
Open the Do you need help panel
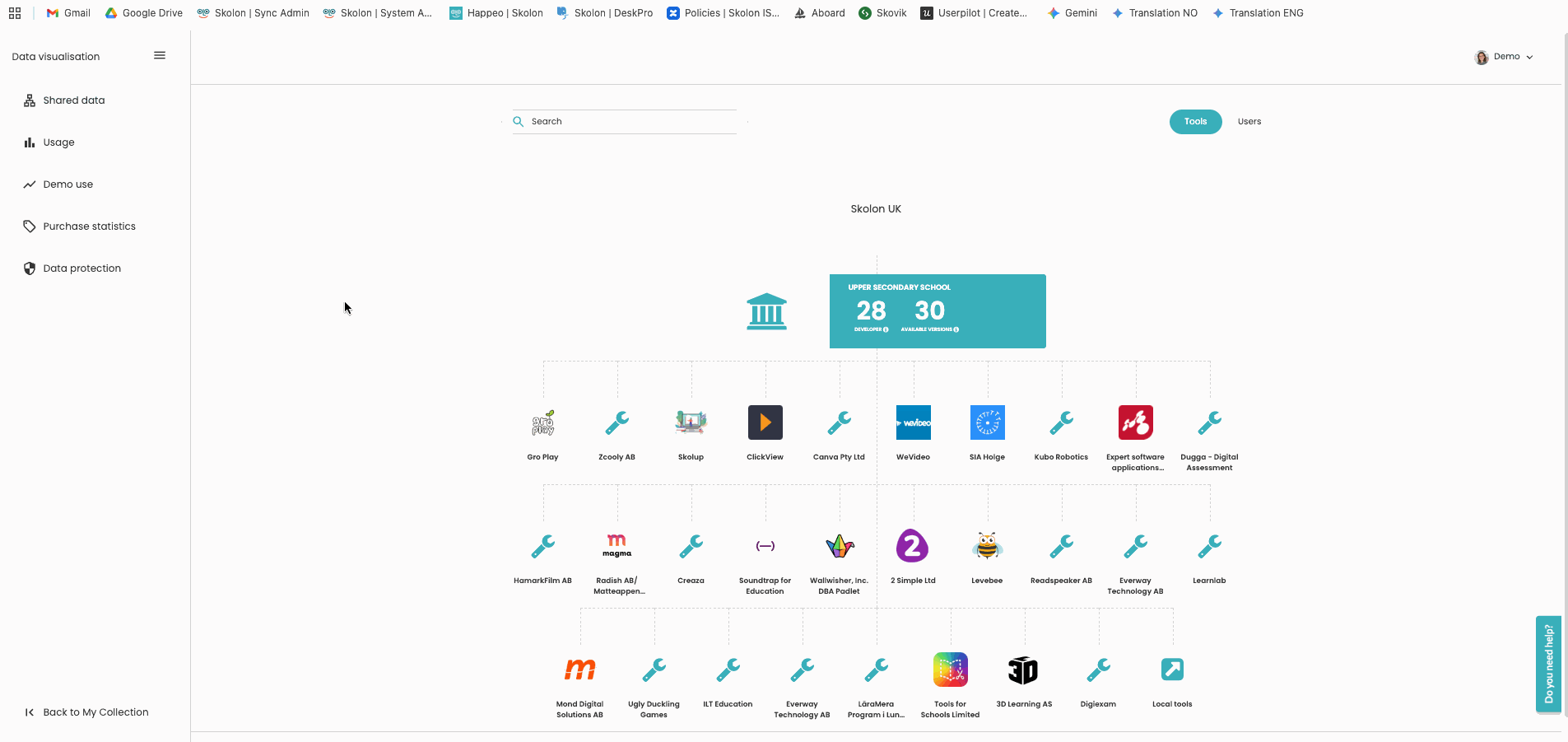pyautogui.click(x=1548, y=663)
